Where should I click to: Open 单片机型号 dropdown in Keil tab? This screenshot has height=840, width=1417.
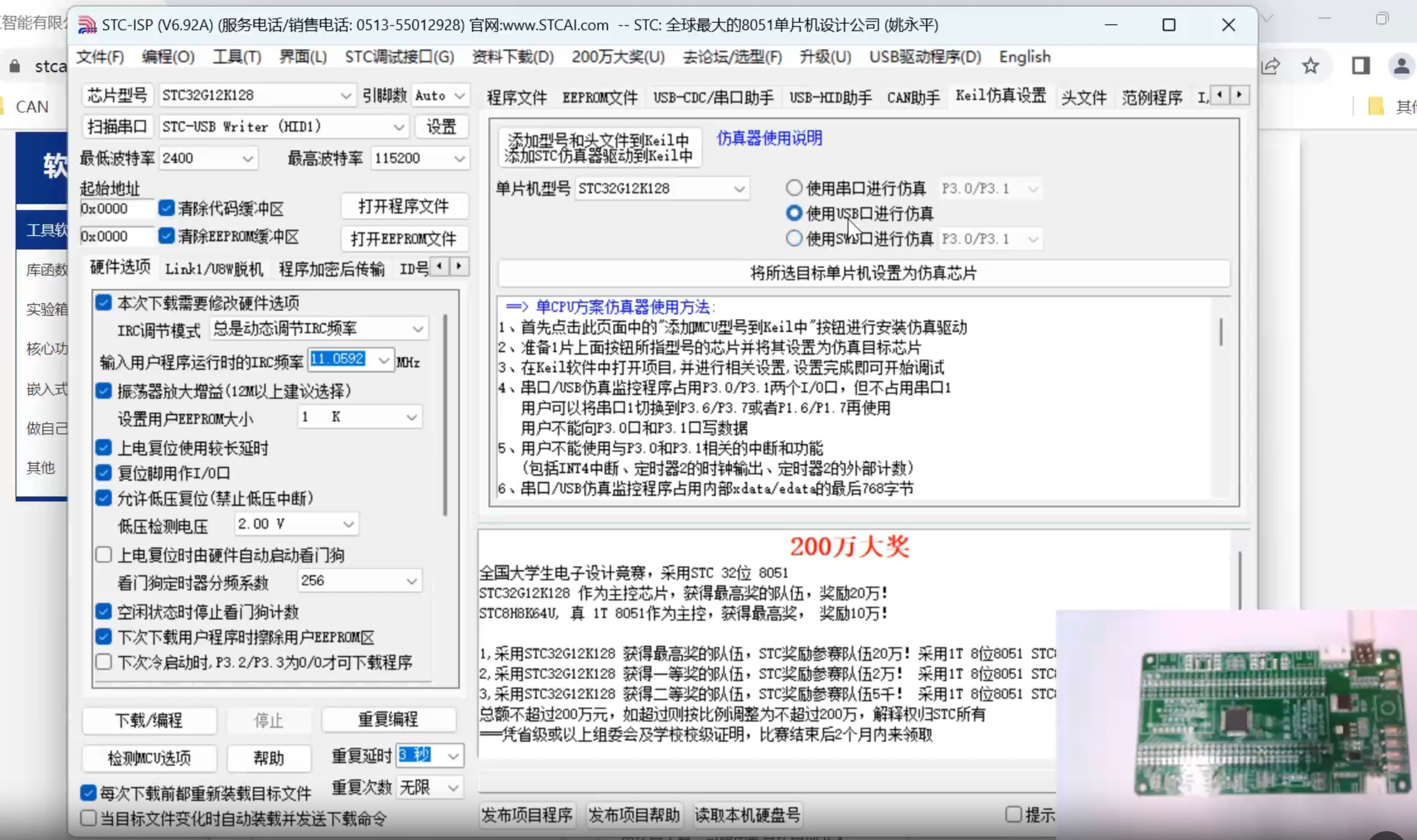pos(662,189)
